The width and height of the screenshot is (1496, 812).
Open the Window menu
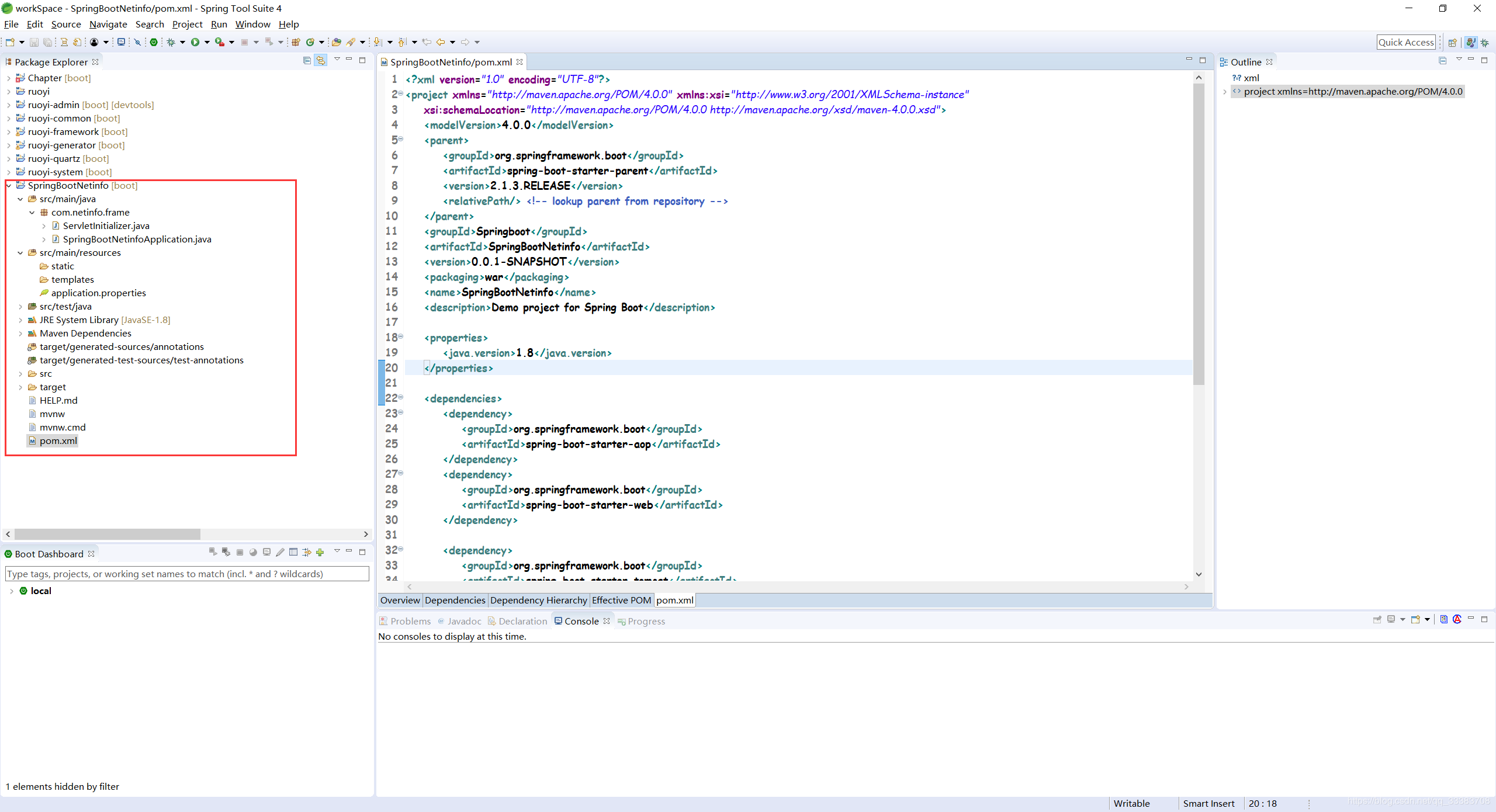(252, 24)
